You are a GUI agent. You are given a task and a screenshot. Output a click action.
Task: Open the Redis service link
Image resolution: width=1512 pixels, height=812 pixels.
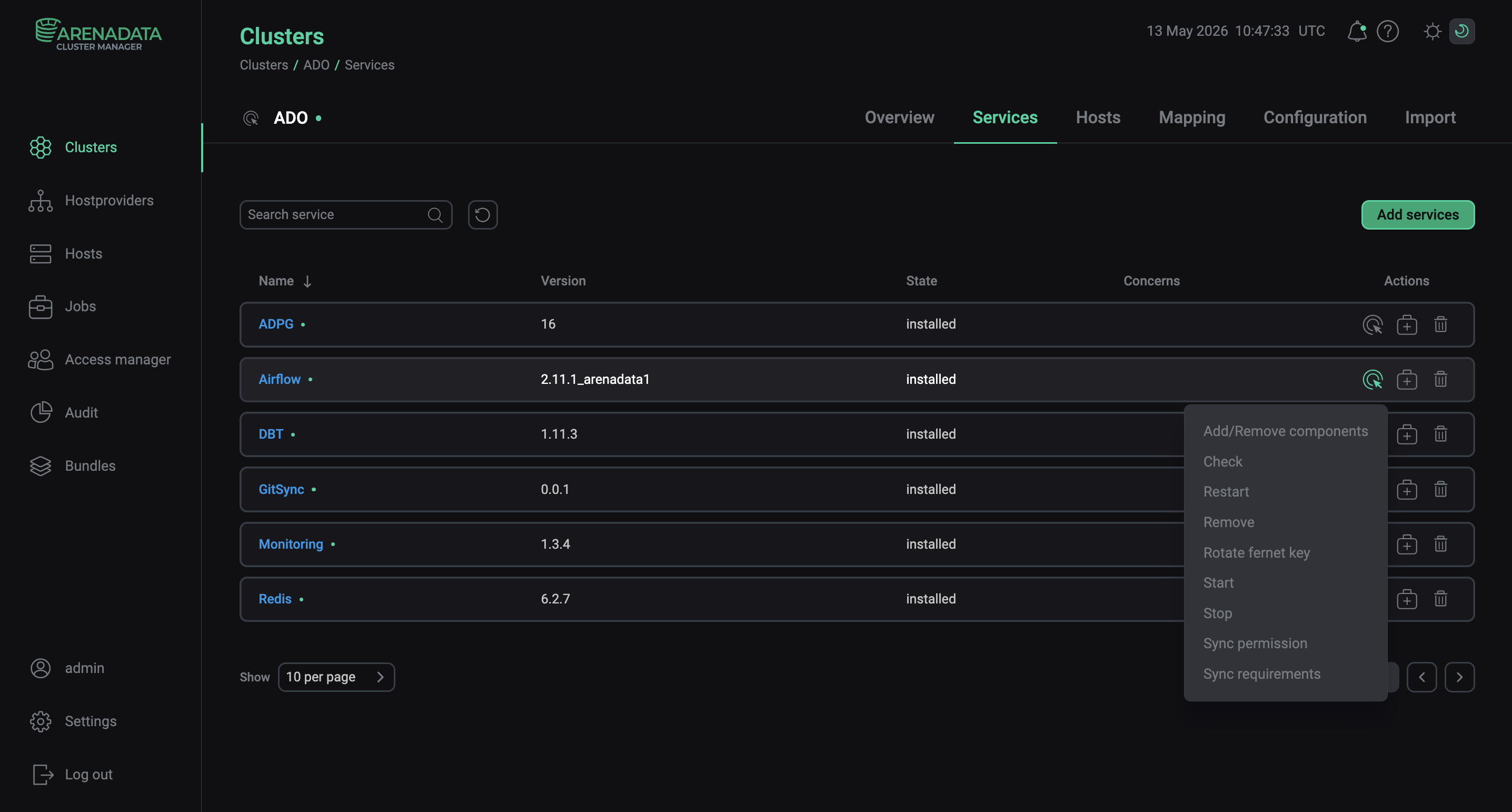[275, 599]
